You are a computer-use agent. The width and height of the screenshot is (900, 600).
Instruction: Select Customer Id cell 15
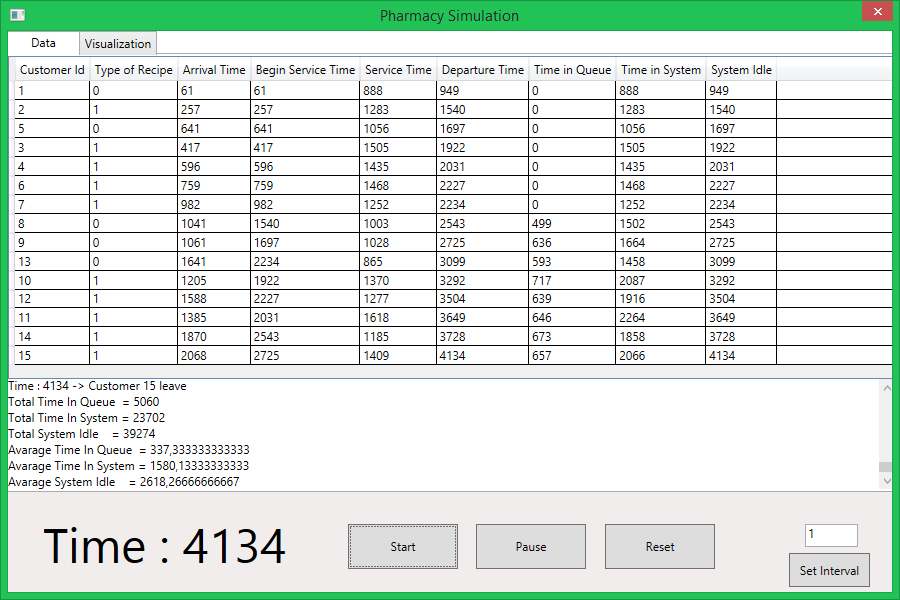52,355
